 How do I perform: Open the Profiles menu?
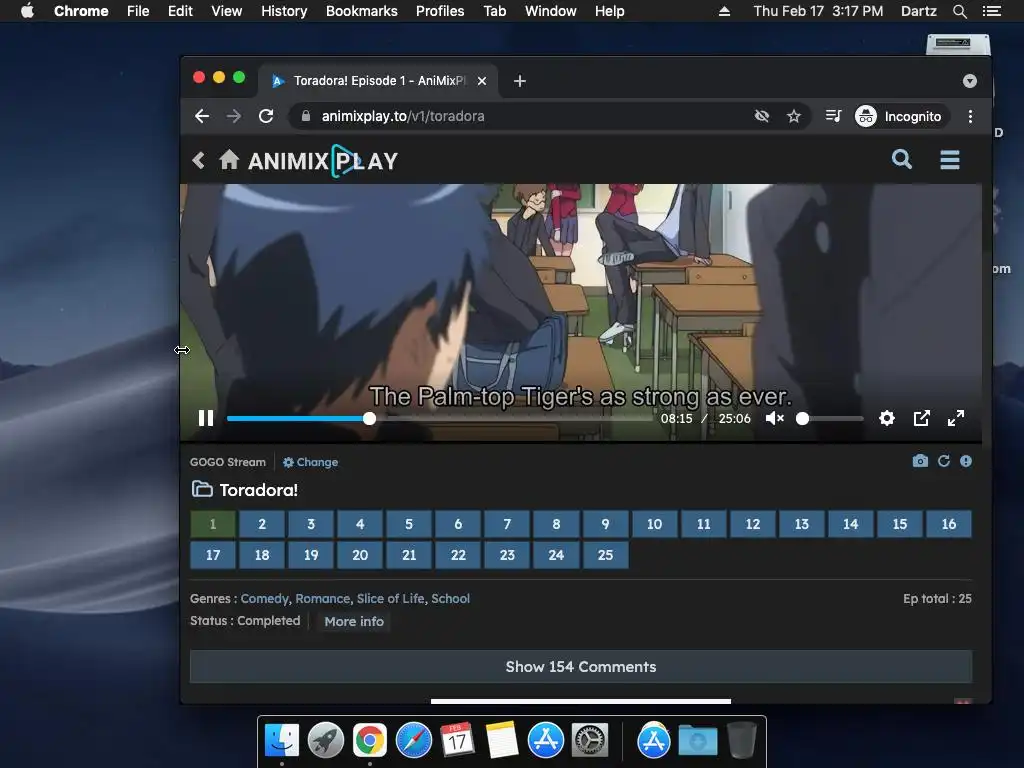[440, 11]
